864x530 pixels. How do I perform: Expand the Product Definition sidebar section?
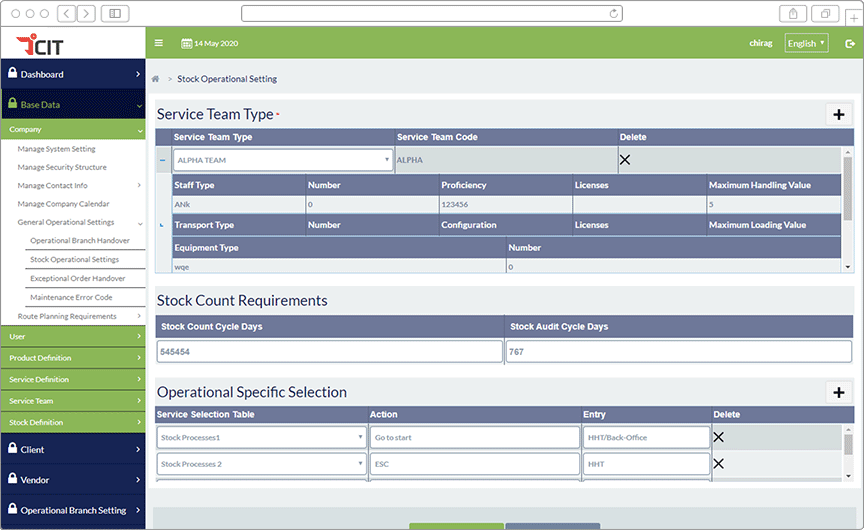coord(73,358)
